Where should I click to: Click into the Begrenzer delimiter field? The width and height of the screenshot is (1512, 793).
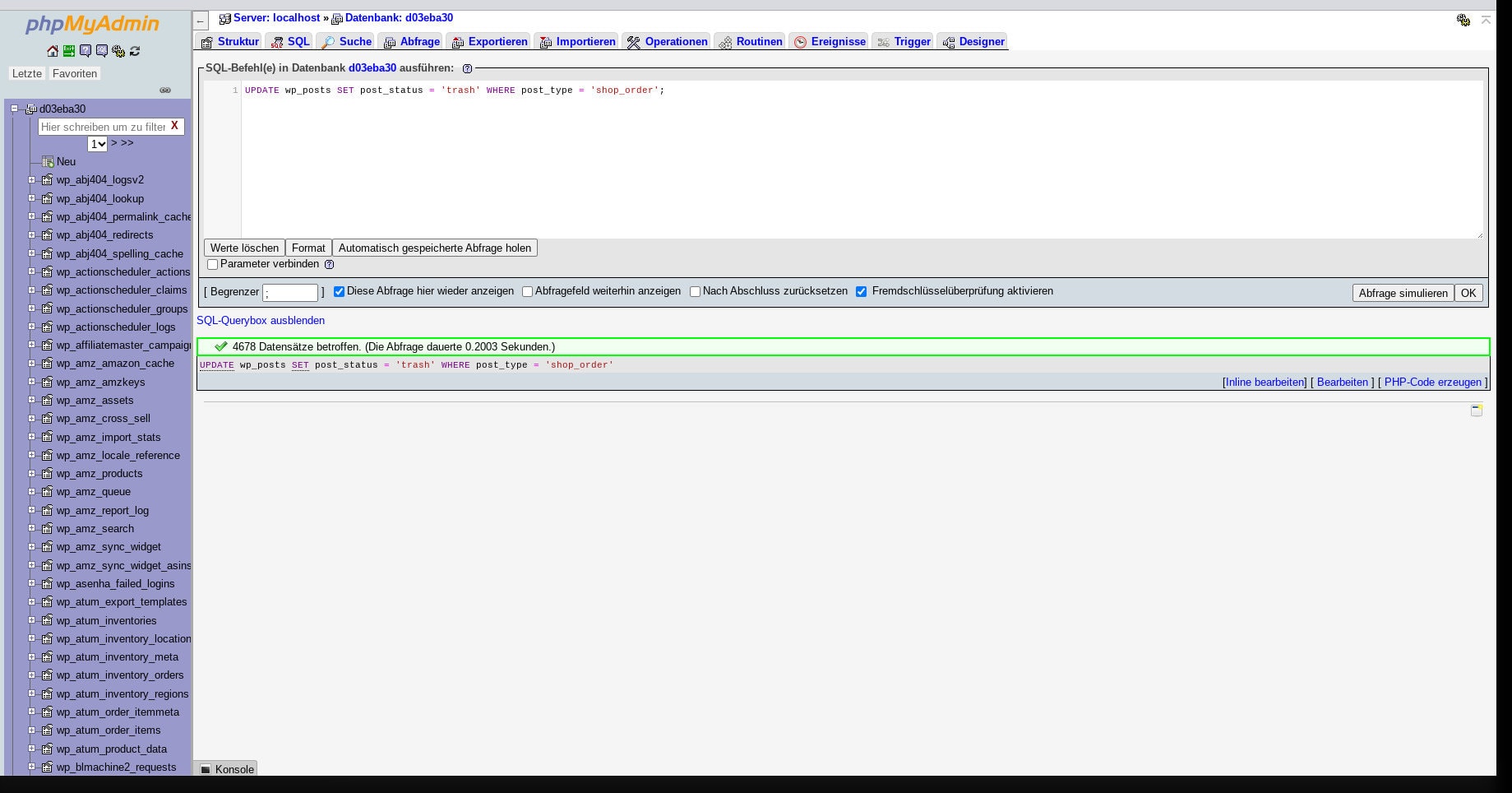click(290, 292)
